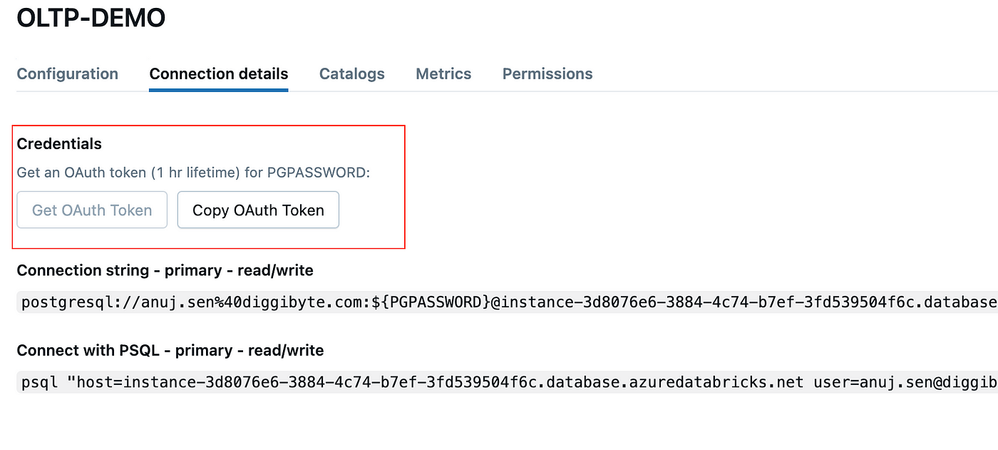Click the leading psql keyword in the command
This screenshot has width=998, height=450.
pos(38,383)
